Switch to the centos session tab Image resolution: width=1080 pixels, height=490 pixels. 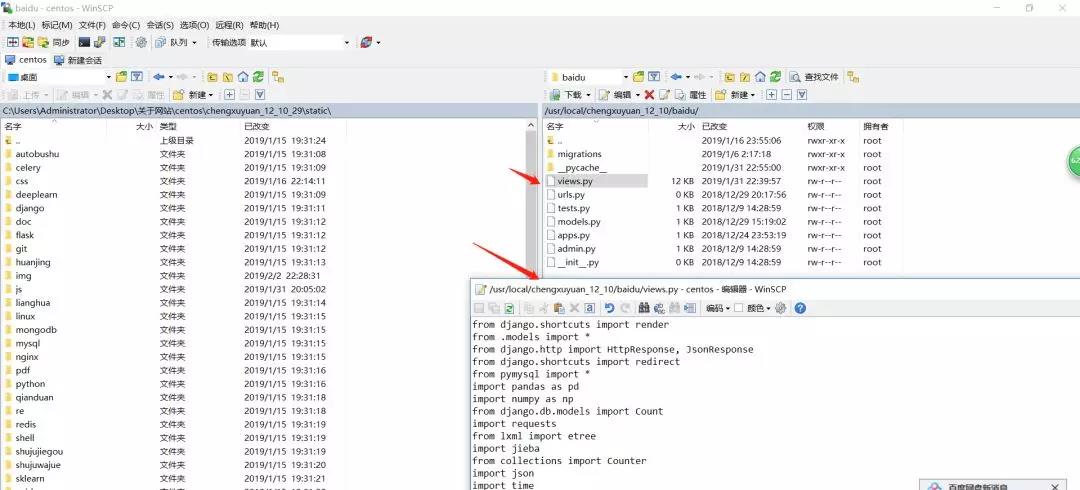(26, 60)
